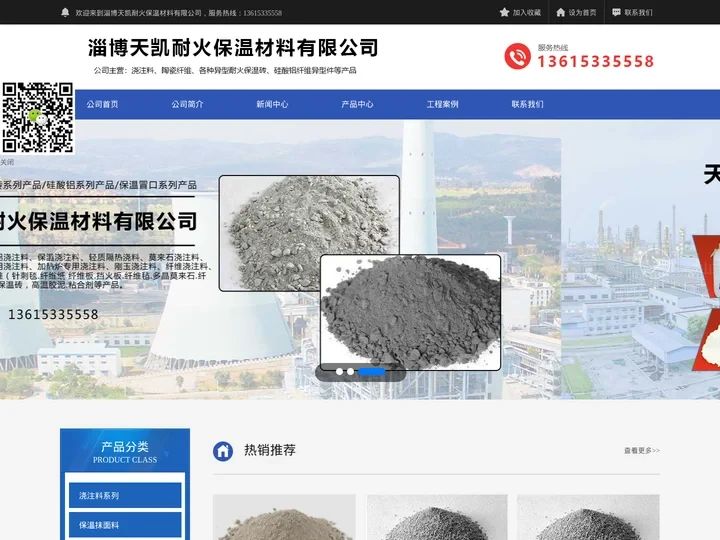
Task: Select 浇注料系列 product category
Action: click(125, 495)
